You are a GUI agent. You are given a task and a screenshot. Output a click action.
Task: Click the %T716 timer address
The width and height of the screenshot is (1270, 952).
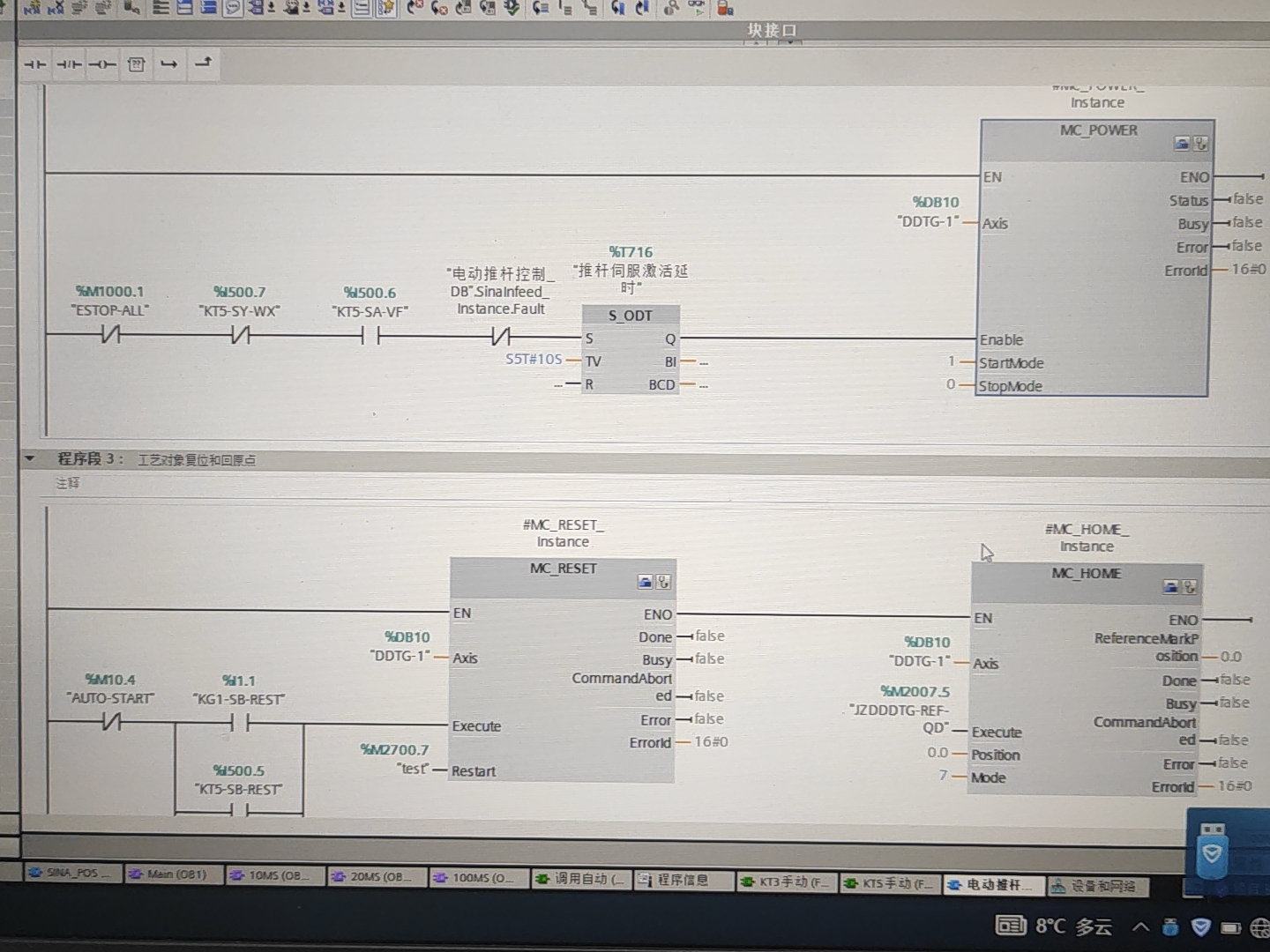click(x=631, y=252)
